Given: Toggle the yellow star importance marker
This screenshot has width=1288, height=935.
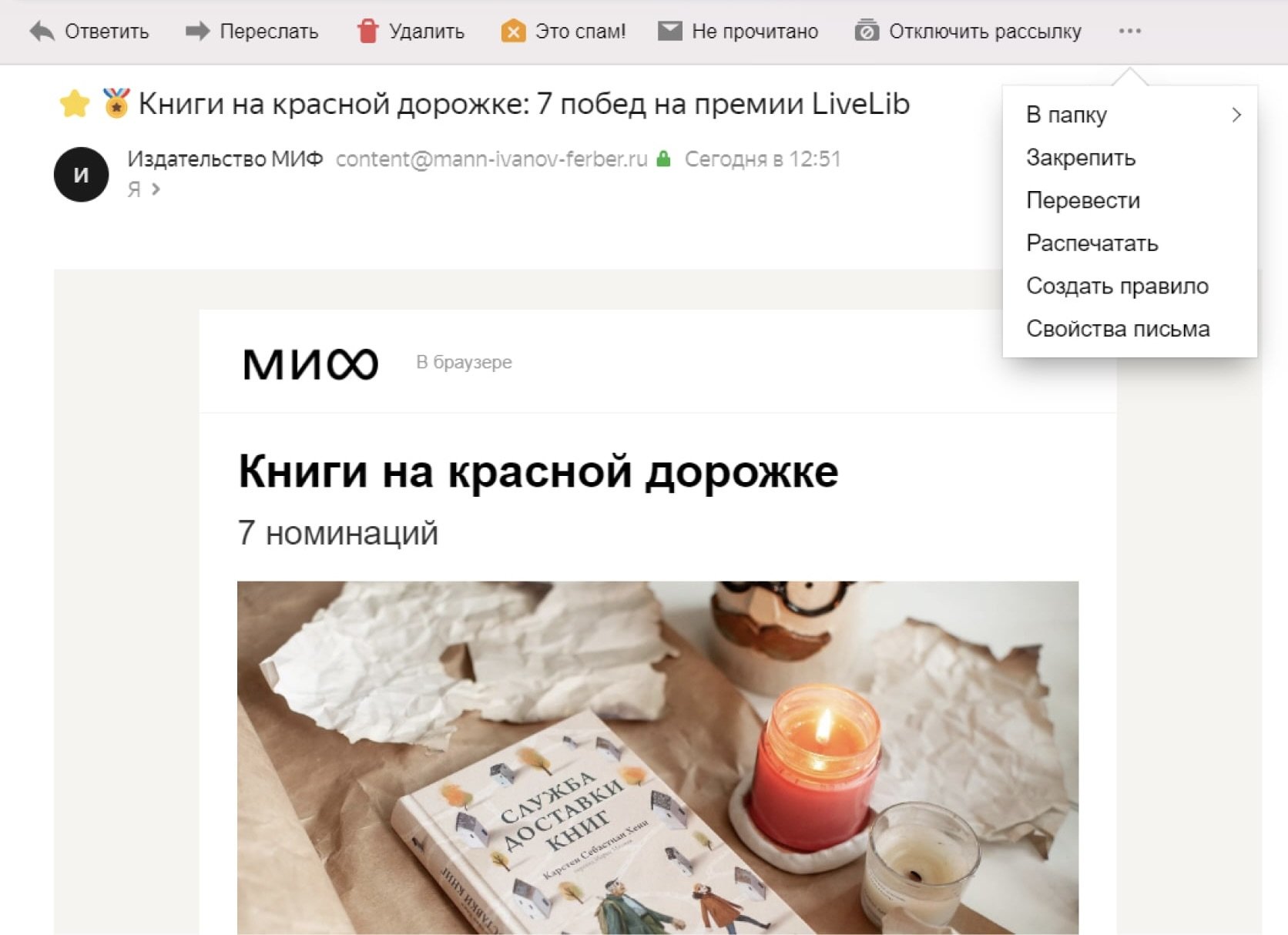Looking at the screenshot, I should [75, 103].
